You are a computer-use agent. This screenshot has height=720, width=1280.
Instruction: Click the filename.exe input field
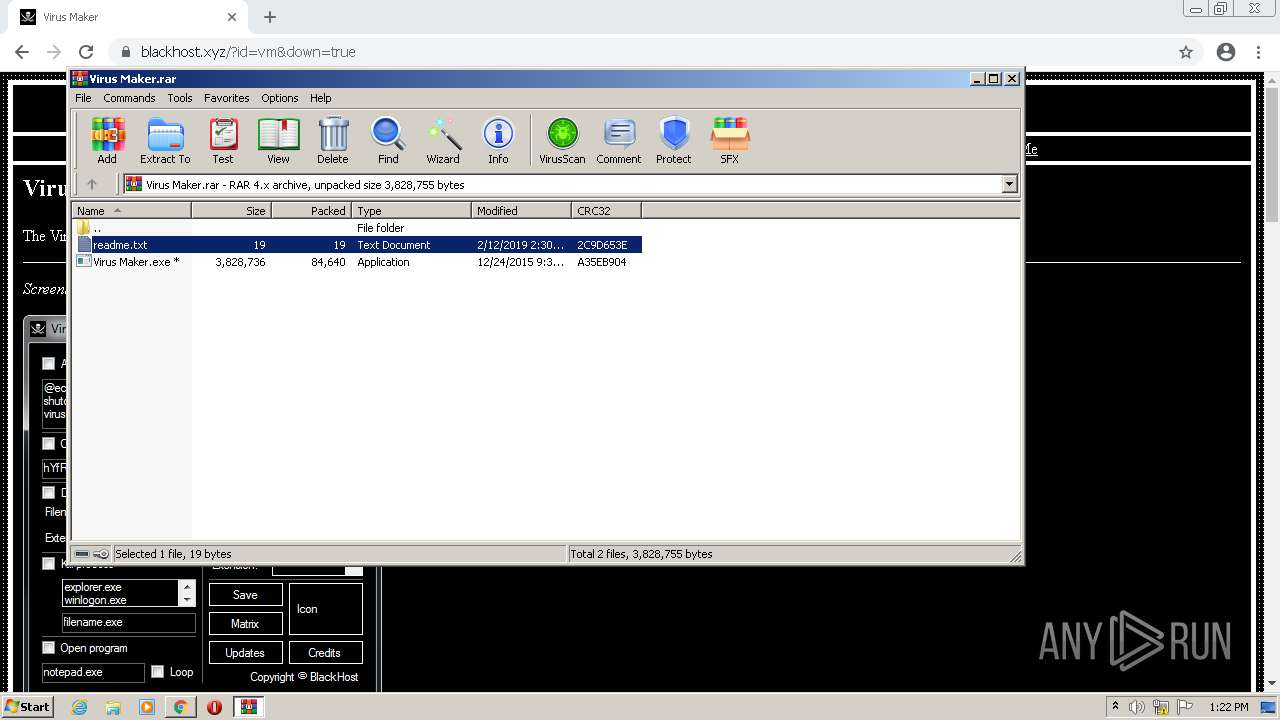[129, 622]
